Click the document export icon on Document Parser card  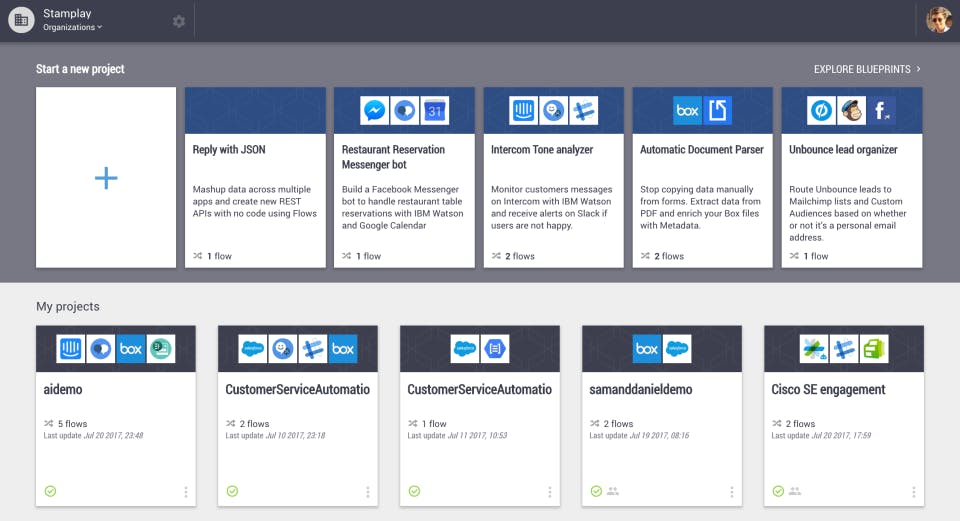[718, 111]
